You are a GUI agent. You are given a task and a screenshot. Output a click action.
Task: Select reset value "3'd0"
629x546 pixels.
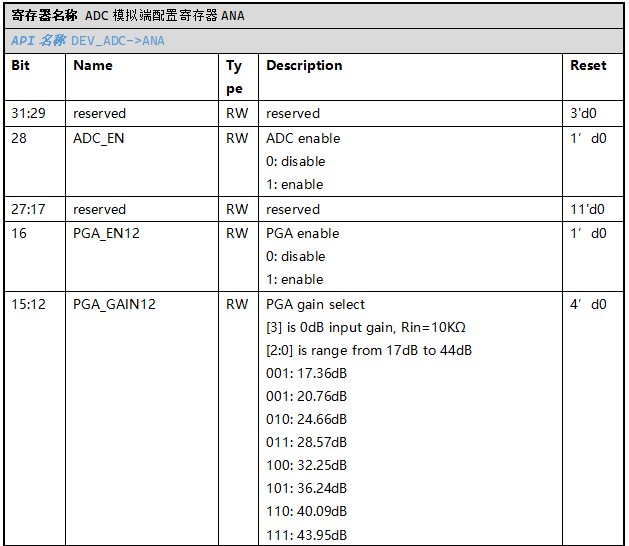583,114
